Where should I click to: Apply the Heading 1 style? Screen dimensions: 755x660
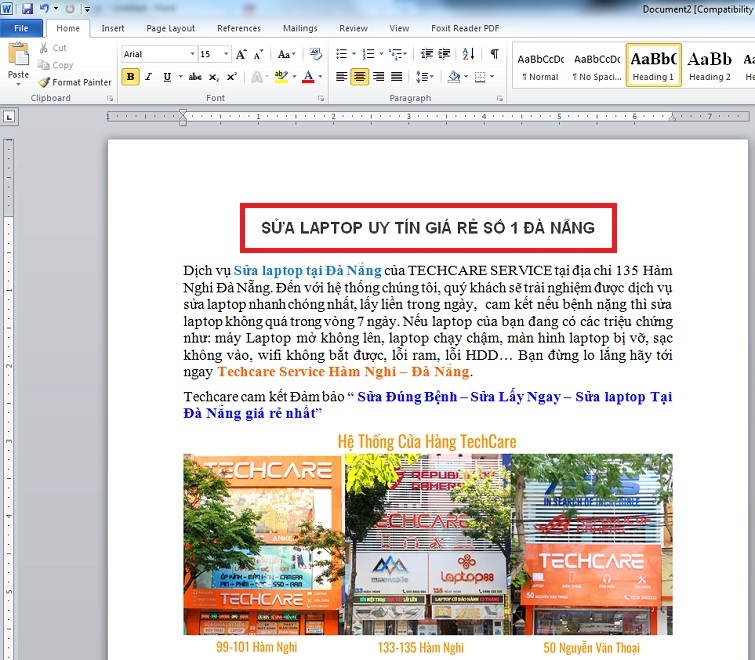pyautogui.click(x=653, y=65)
